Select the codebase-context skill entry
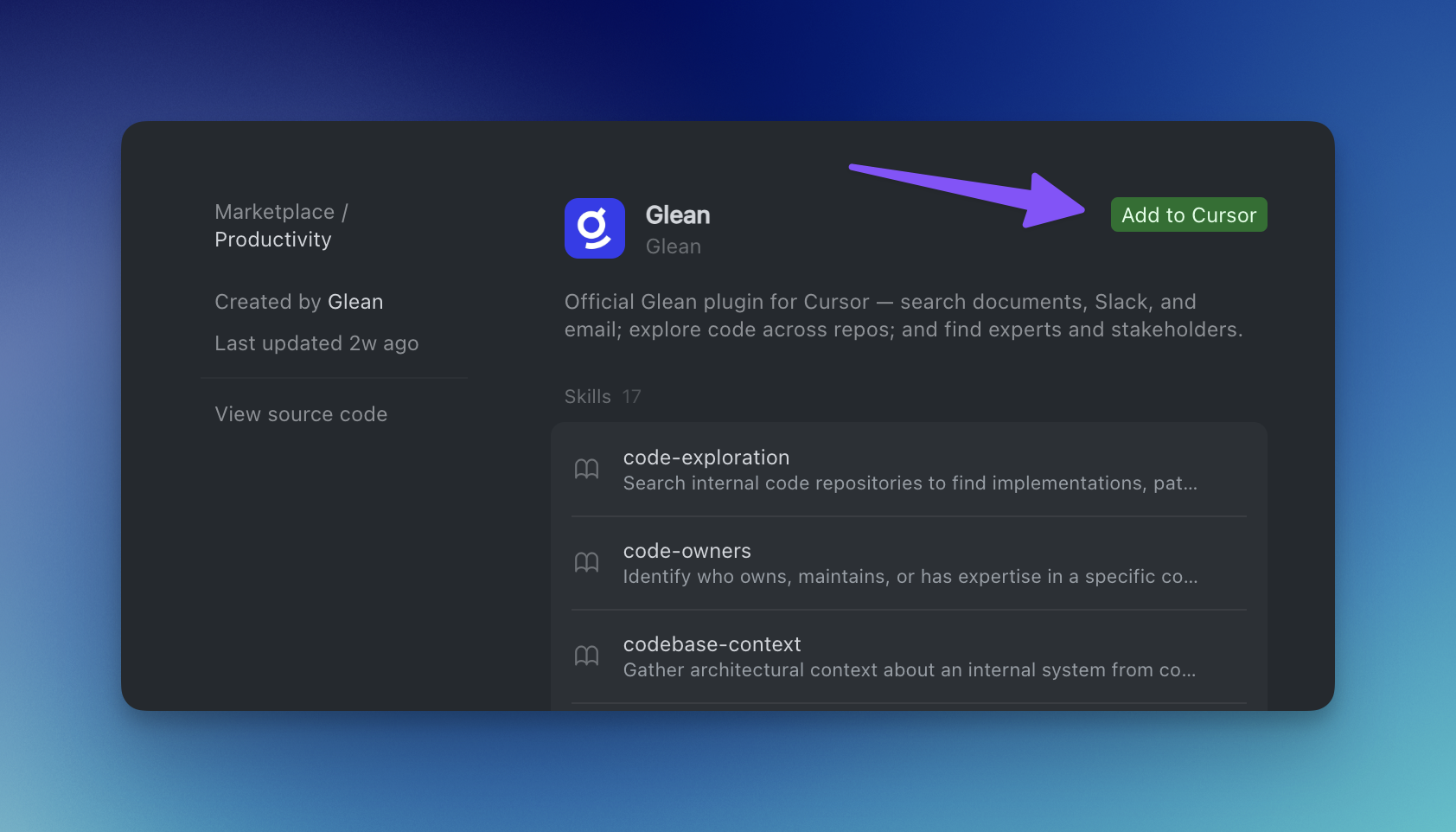 tap(908, 656)
